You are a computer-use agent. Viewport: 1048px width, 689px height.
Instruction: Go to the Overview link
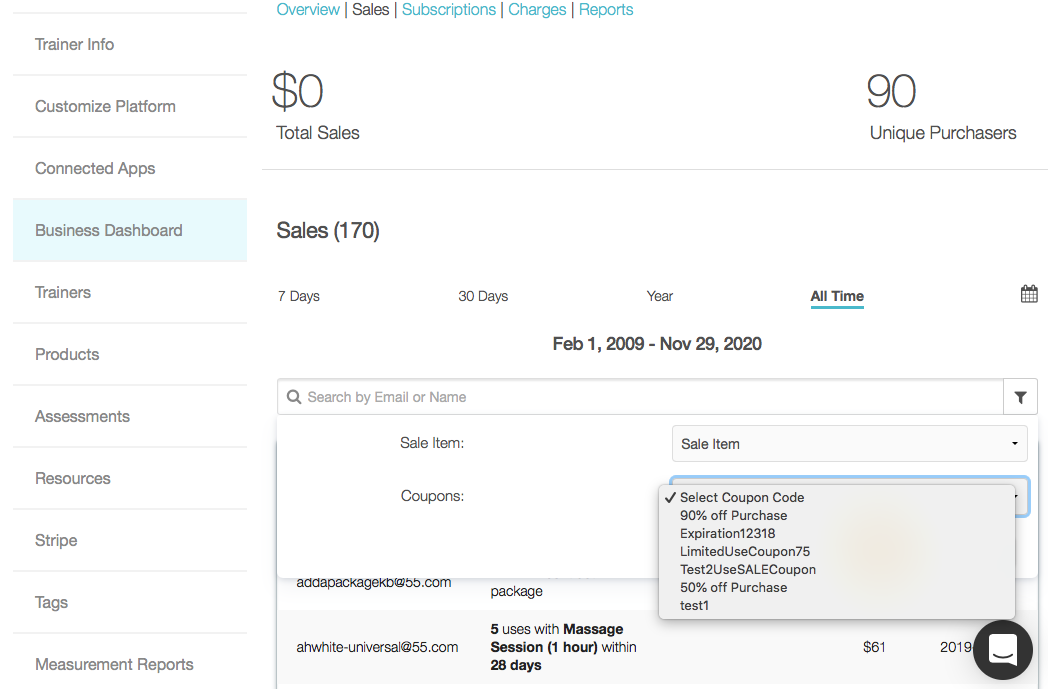coord(308,10)
